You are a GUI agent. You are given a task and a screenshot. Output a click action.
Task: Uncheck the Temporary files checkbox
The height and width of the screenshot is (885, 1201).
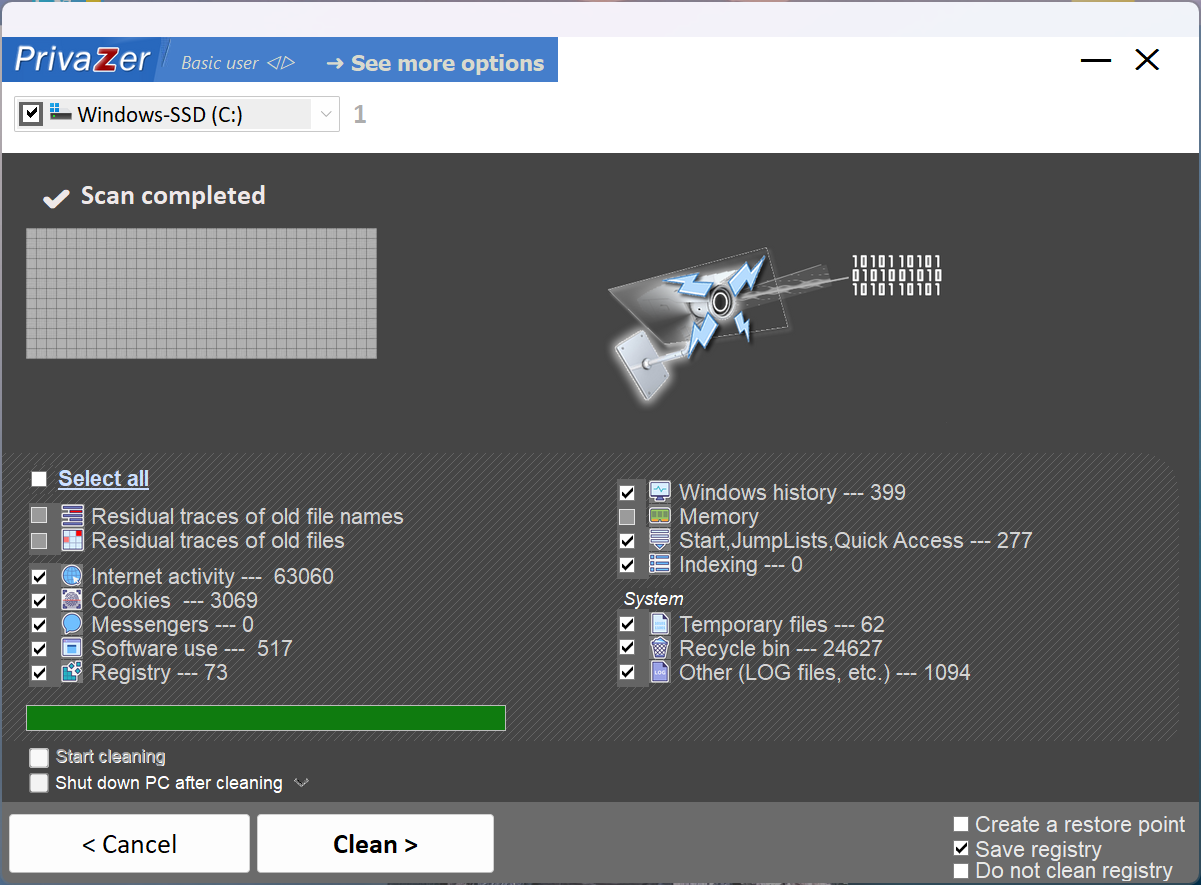(627, 624)
